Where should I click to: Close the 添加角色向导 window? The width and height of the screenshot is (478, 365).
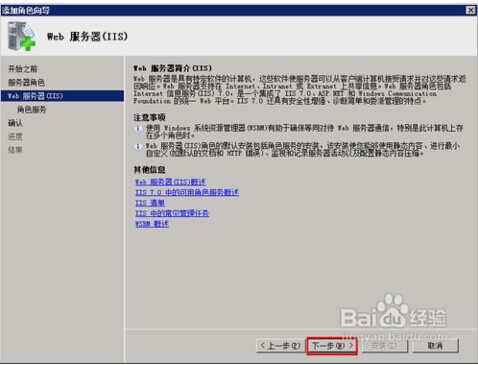(470, 10)
